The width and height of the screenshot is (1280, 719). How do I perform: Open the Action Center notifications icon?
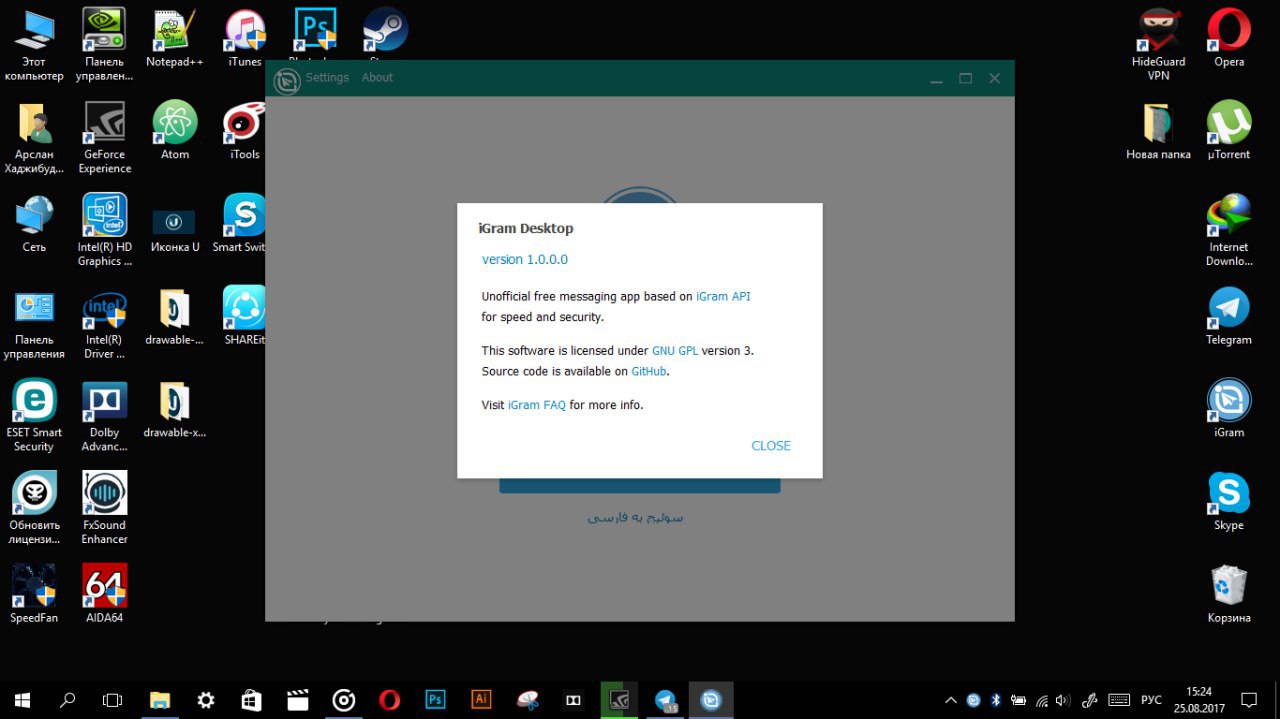pos(1249,700)
